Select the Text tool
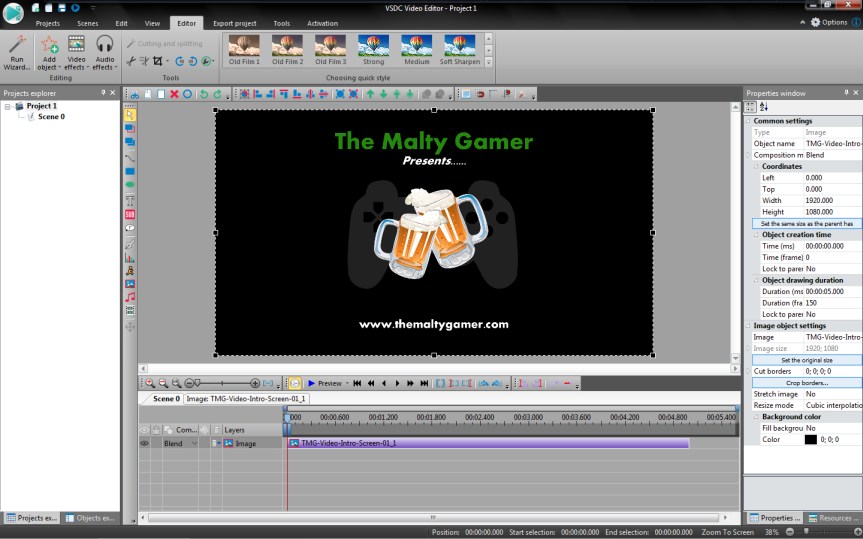Image resolution: width=863 pixels, height=539 pixels. (x=130, y=200)
